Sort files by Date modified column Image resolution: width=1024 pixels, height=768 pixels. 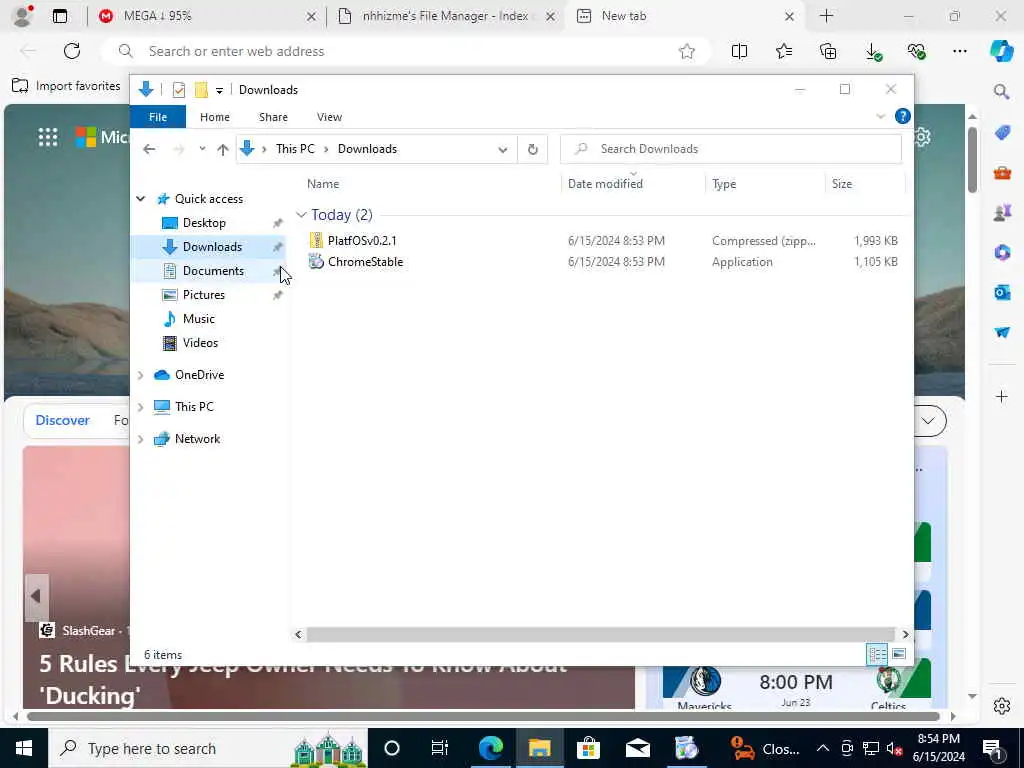pos(605,184)
